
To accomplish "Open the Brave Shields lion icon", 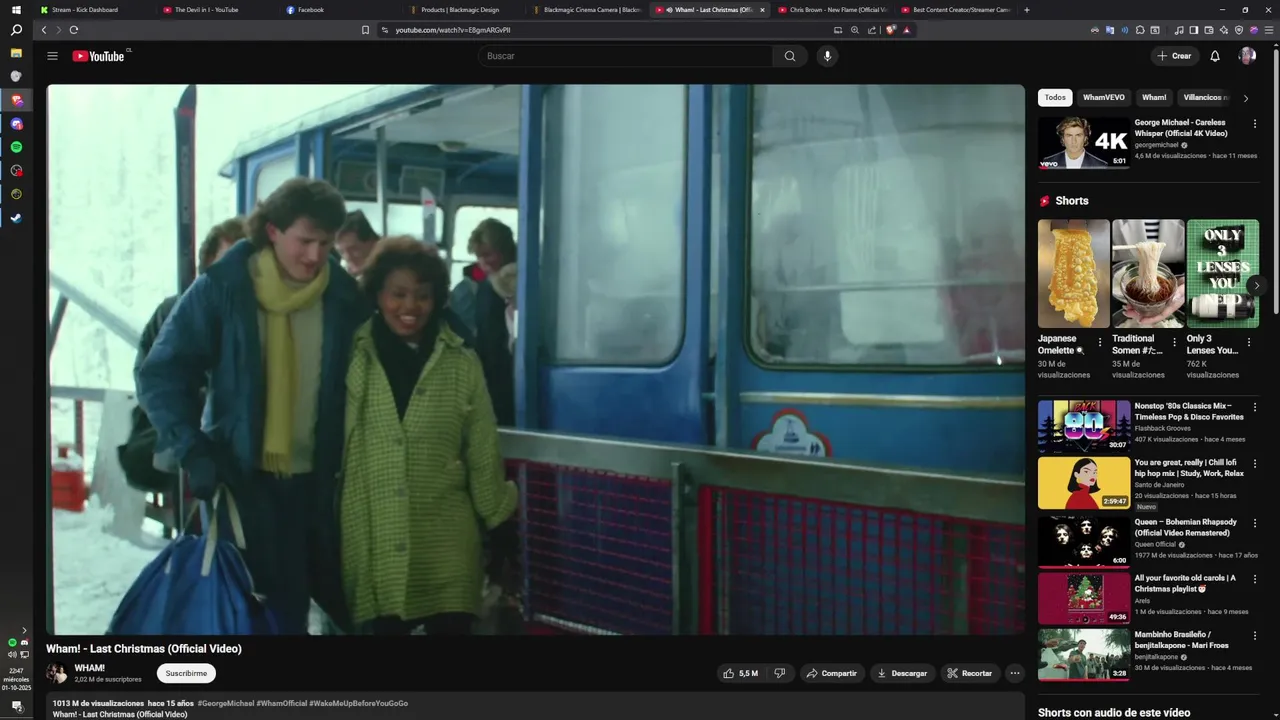I will click(x=891, y=30).
